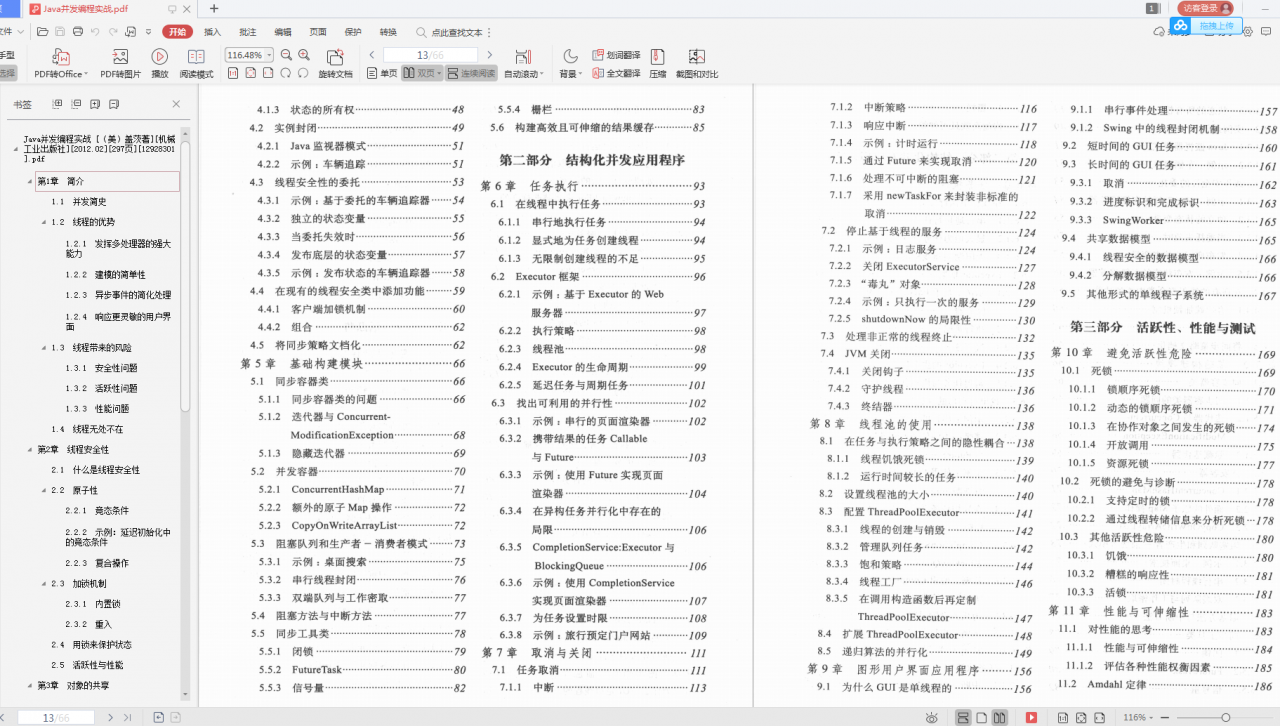Expand all bookmarks icon in 书签 panel
The width and height of the screenshot is (1280, 726).
point(57,104)
